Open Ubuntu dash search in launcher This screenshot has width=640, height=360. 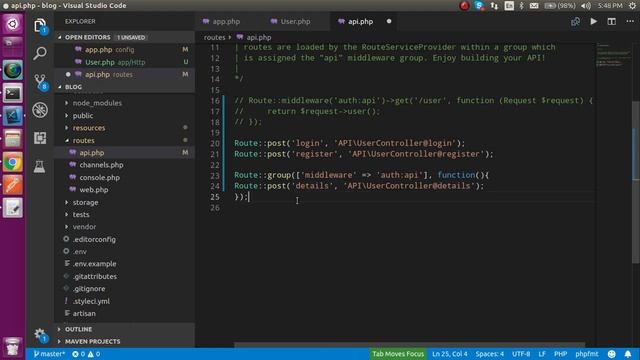pos(13,24)
